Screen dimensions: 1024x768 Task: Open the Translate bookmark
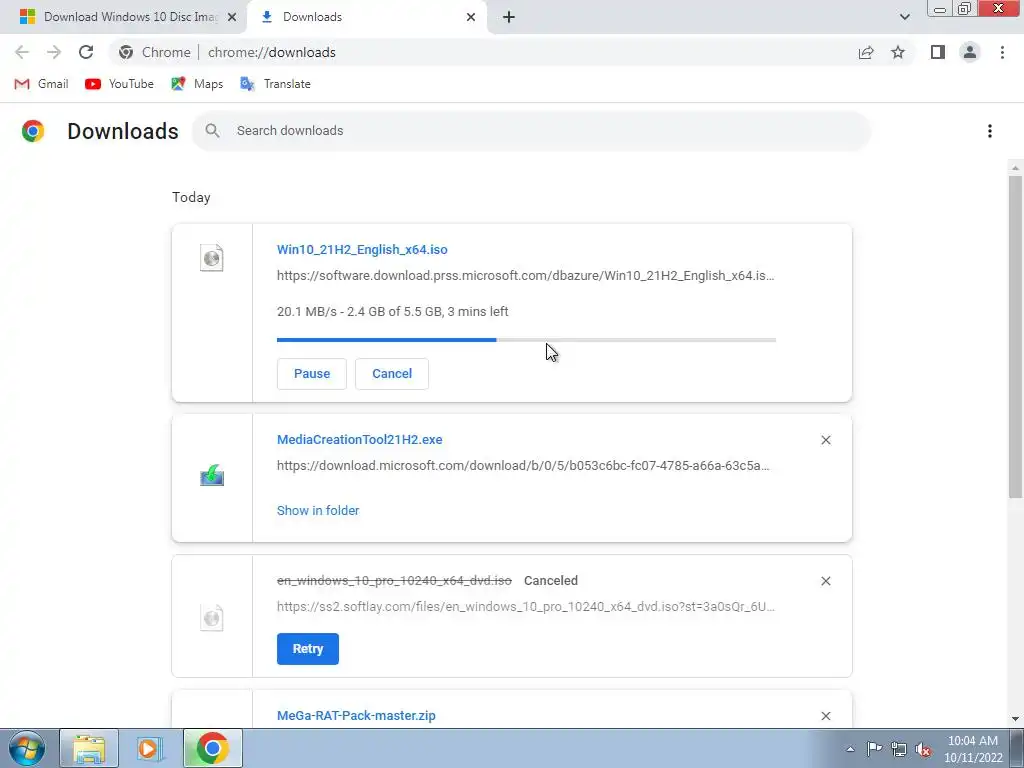pyautogui.click(x=276, y=84)
